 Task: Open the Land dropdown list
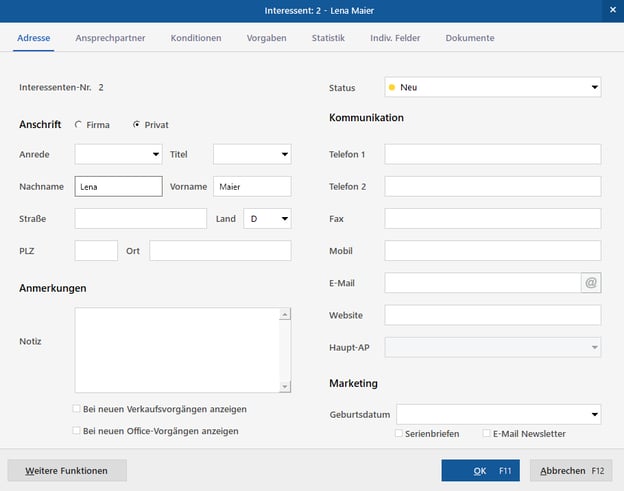[284, 219]
